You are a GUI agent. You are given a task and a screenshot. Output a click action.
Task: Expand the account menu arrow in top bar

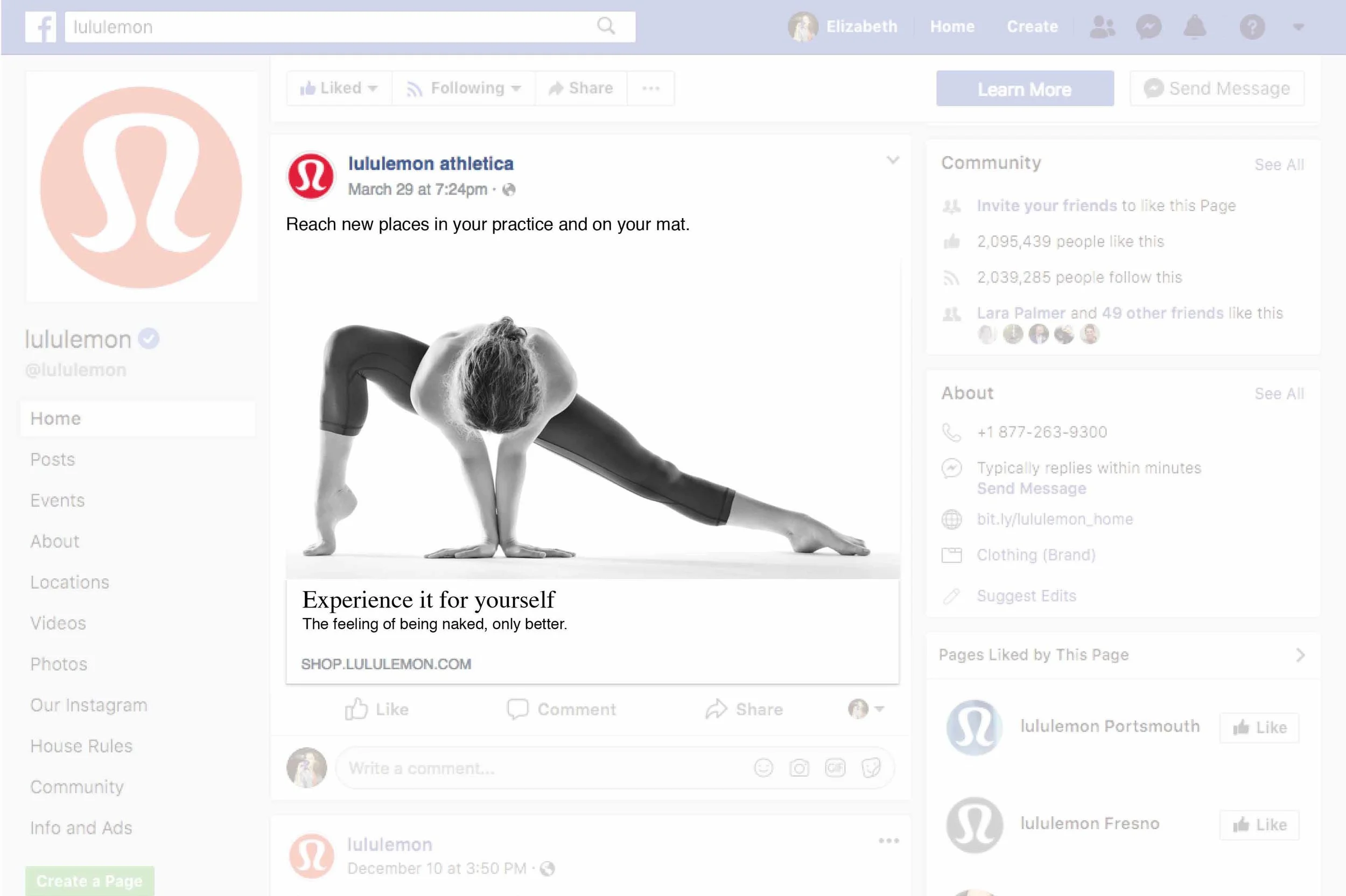click(1298, 27)
